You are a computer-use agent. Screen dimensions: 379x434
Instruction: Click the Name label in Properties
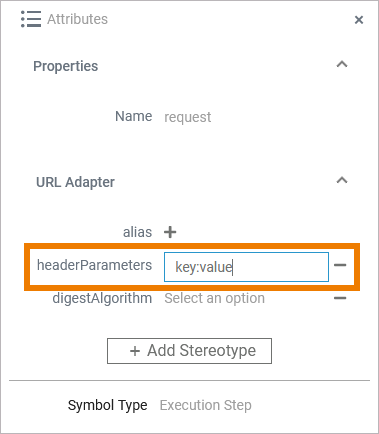[x=134, y=116]
